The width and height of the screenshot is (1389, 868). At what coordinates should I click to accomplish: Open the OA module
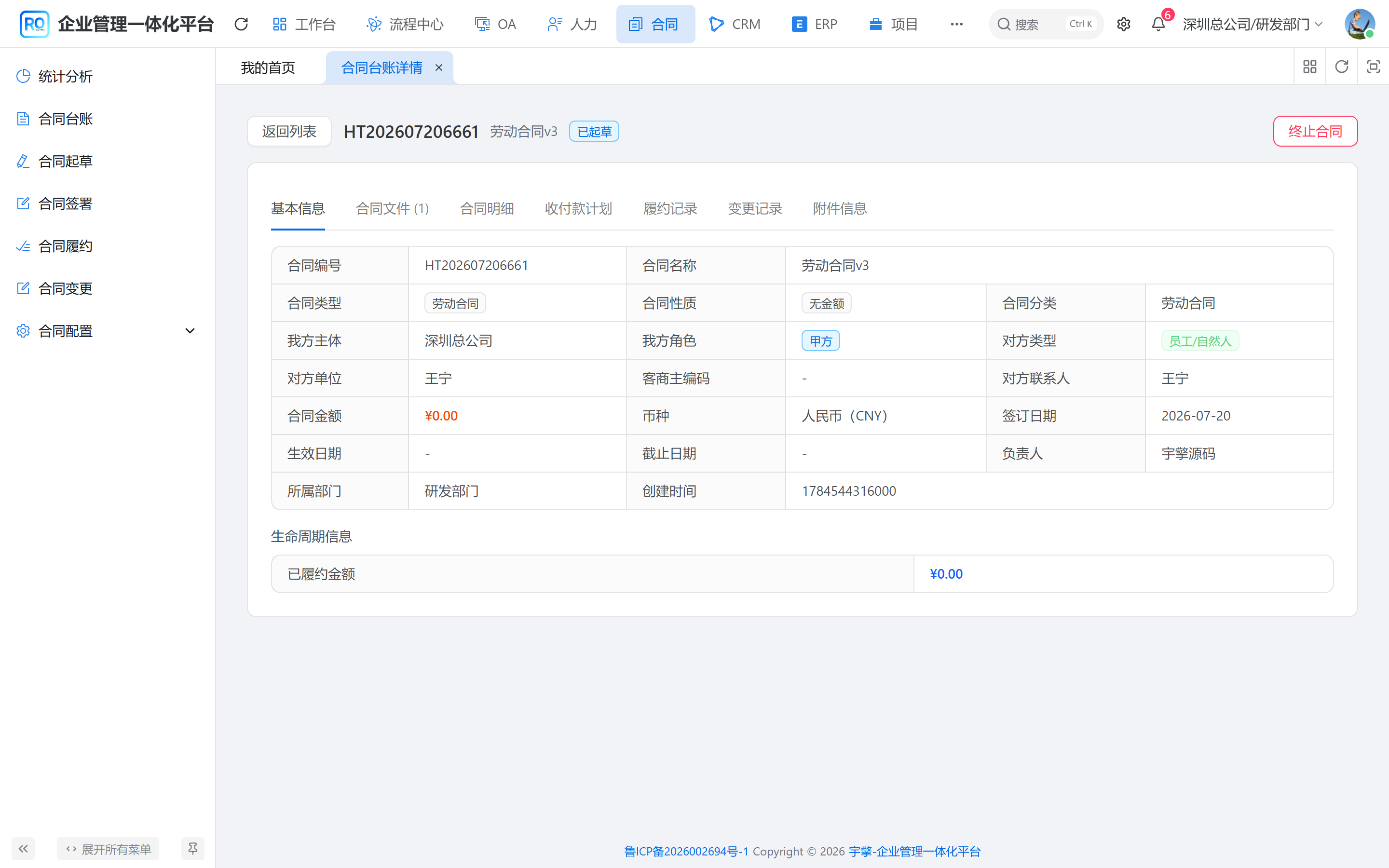pos(496,24)
